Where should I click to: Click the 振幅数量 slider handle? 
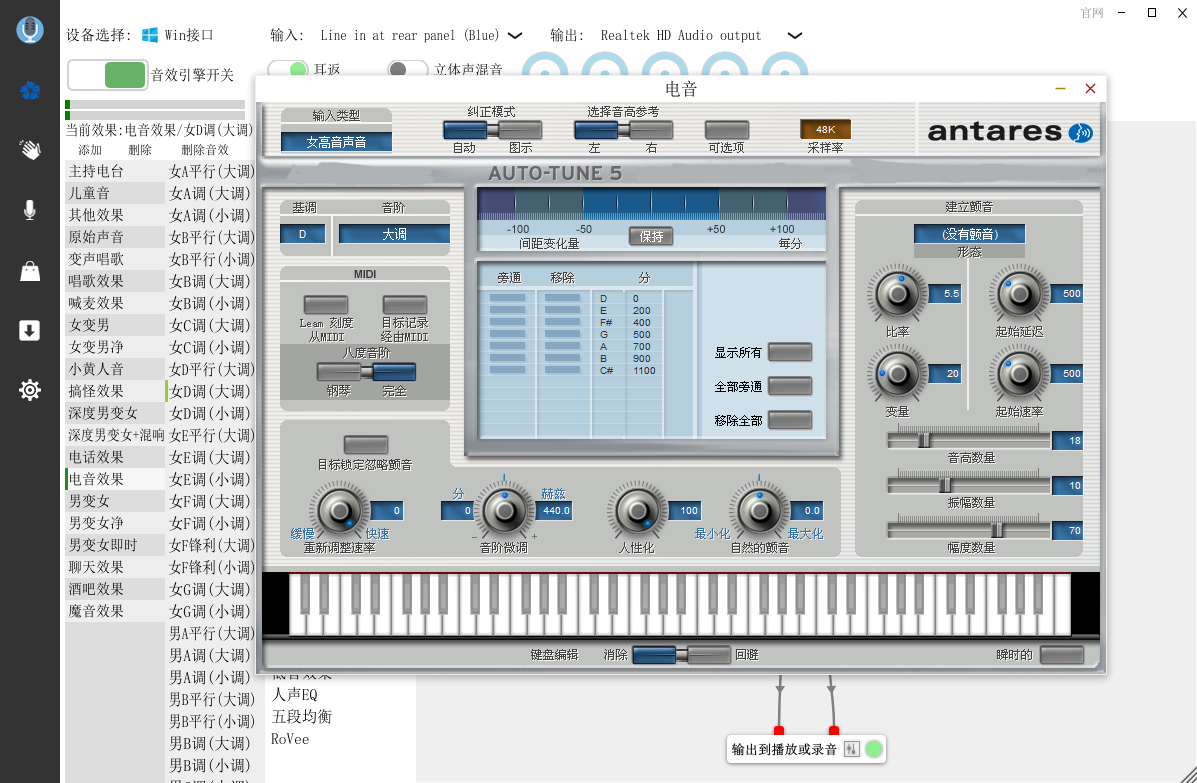coord(945,485)
